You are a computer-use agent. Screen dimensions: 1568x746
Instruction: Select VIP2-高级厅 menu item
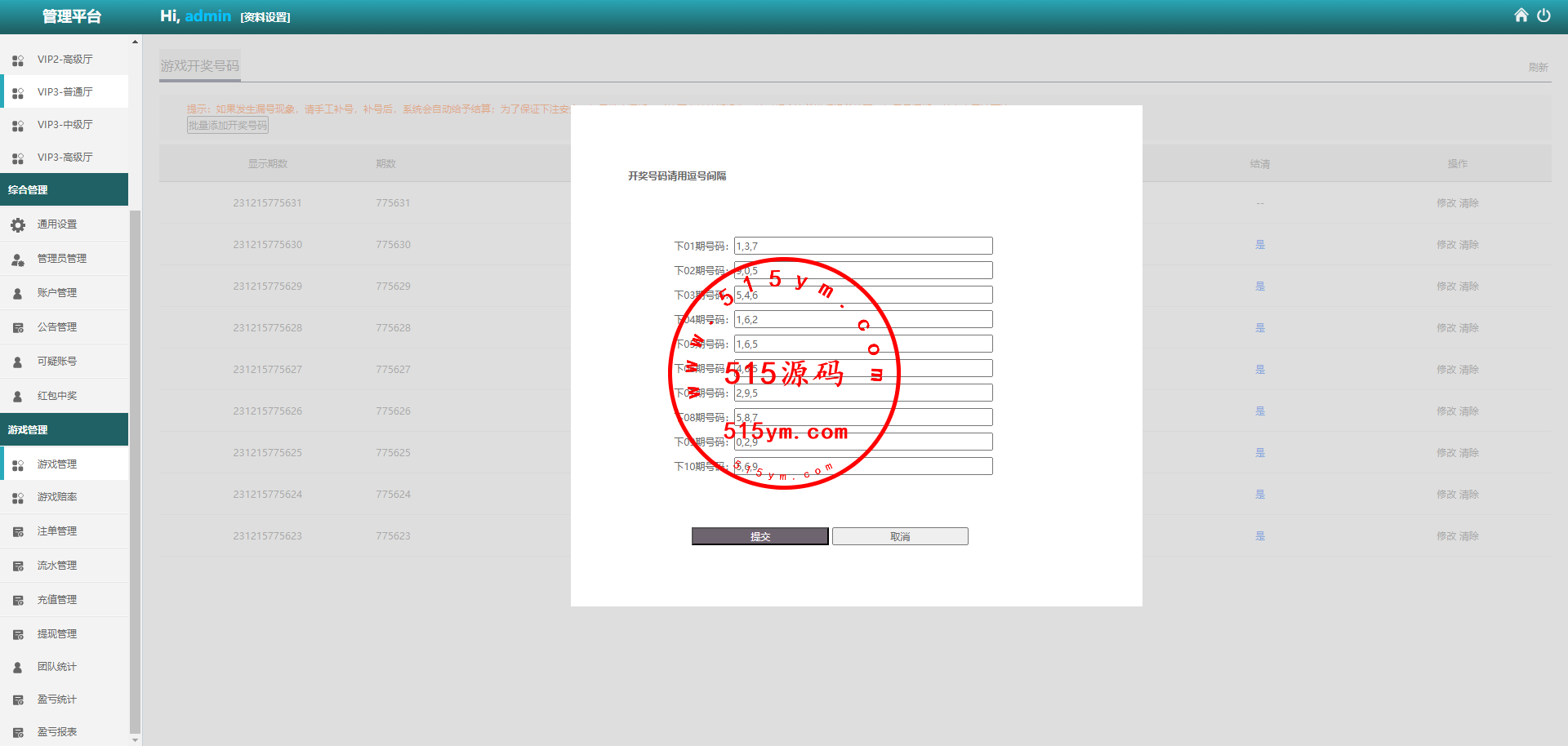coord(65,60)
